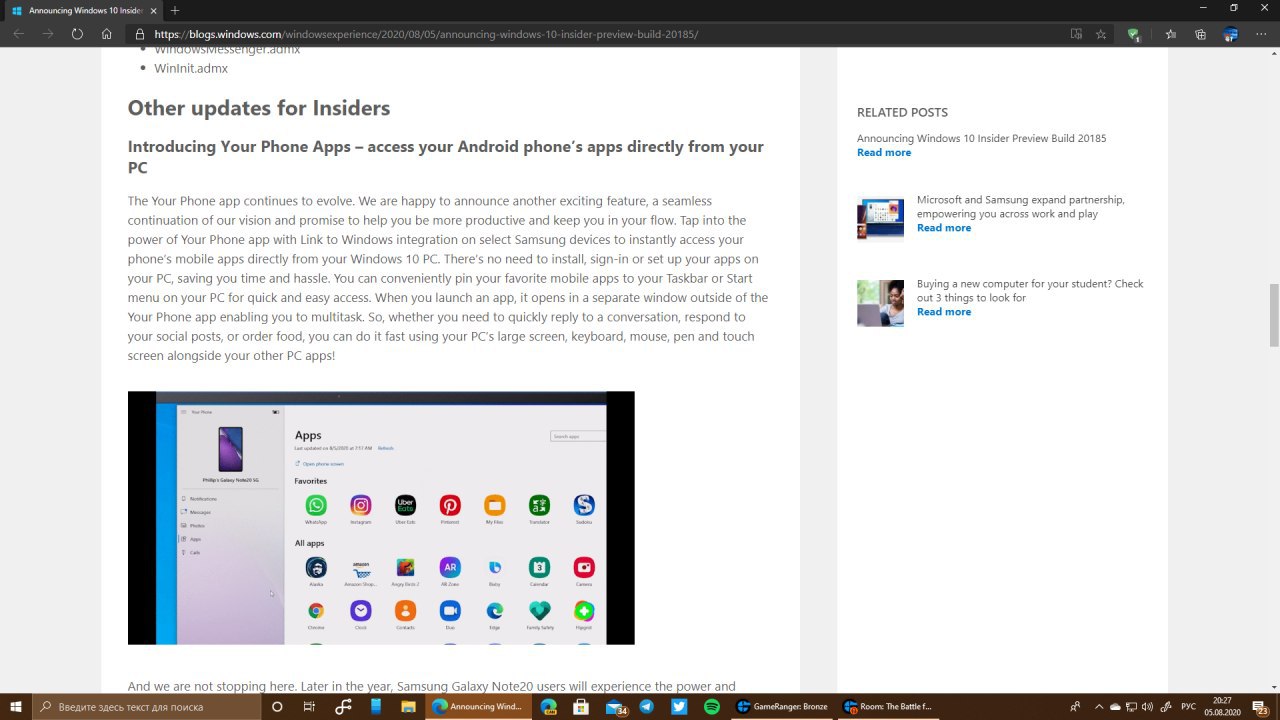The width and height of the screenshot is (1280, 720).
Task: View site security lock info
Action: click(141, 34)
